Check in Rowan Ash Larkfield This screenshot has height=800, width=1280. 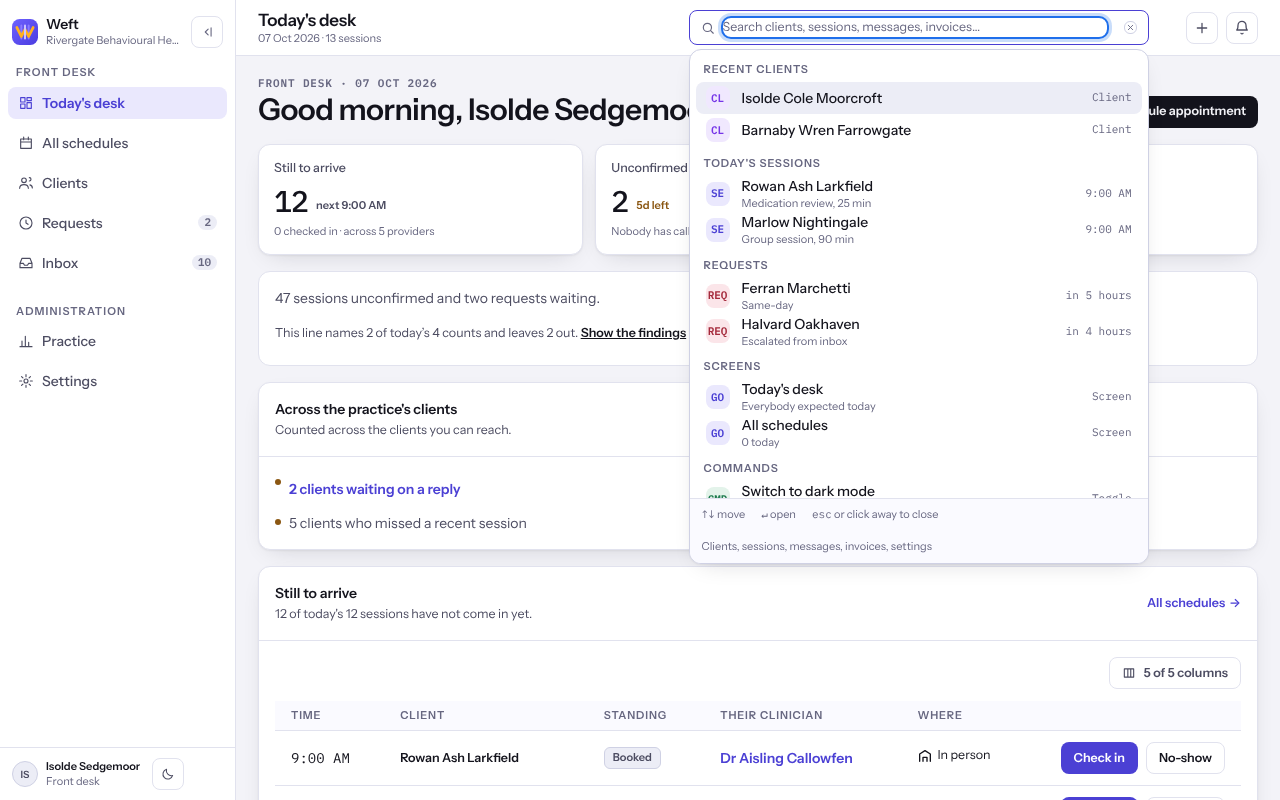tap(1099, 758)
